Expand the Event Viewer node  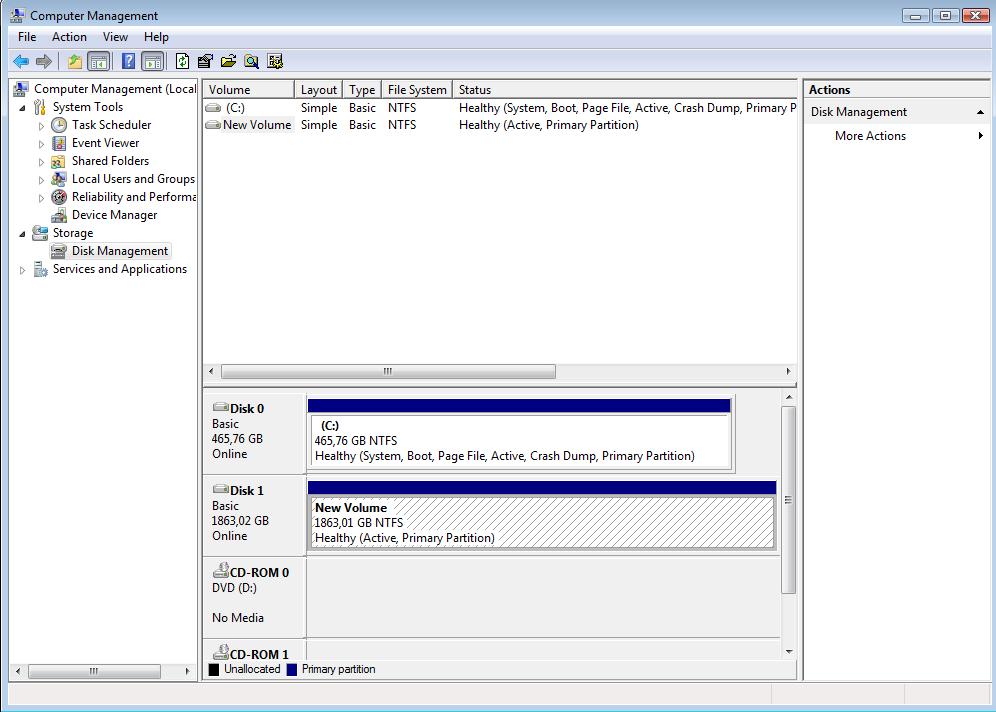pos(41,144)
